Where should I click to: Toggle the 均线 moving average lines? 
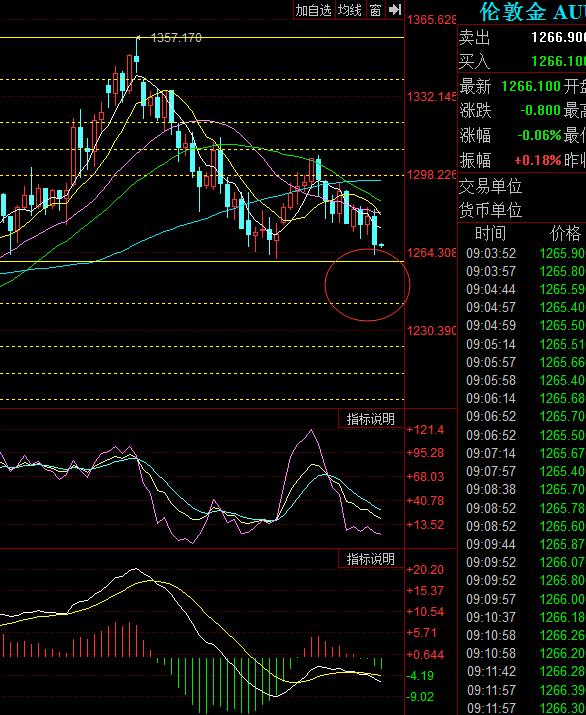tap(350, 10)
